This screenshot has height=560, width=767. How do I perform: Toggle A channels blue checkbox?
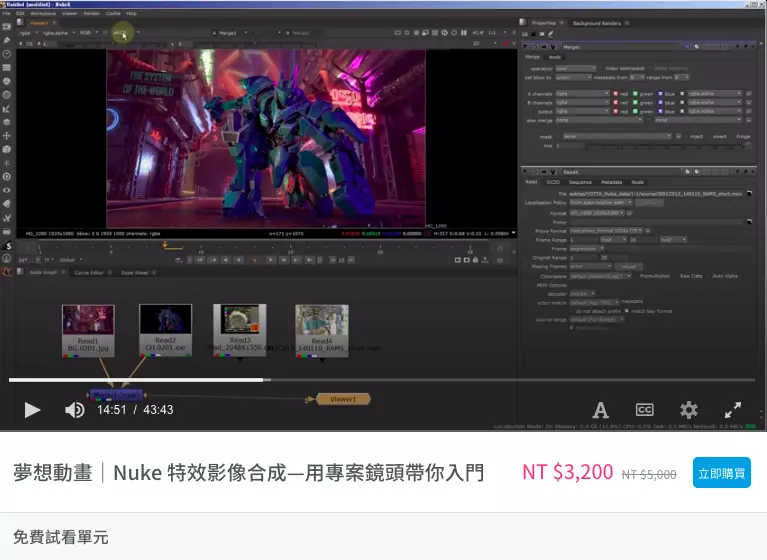660,93
